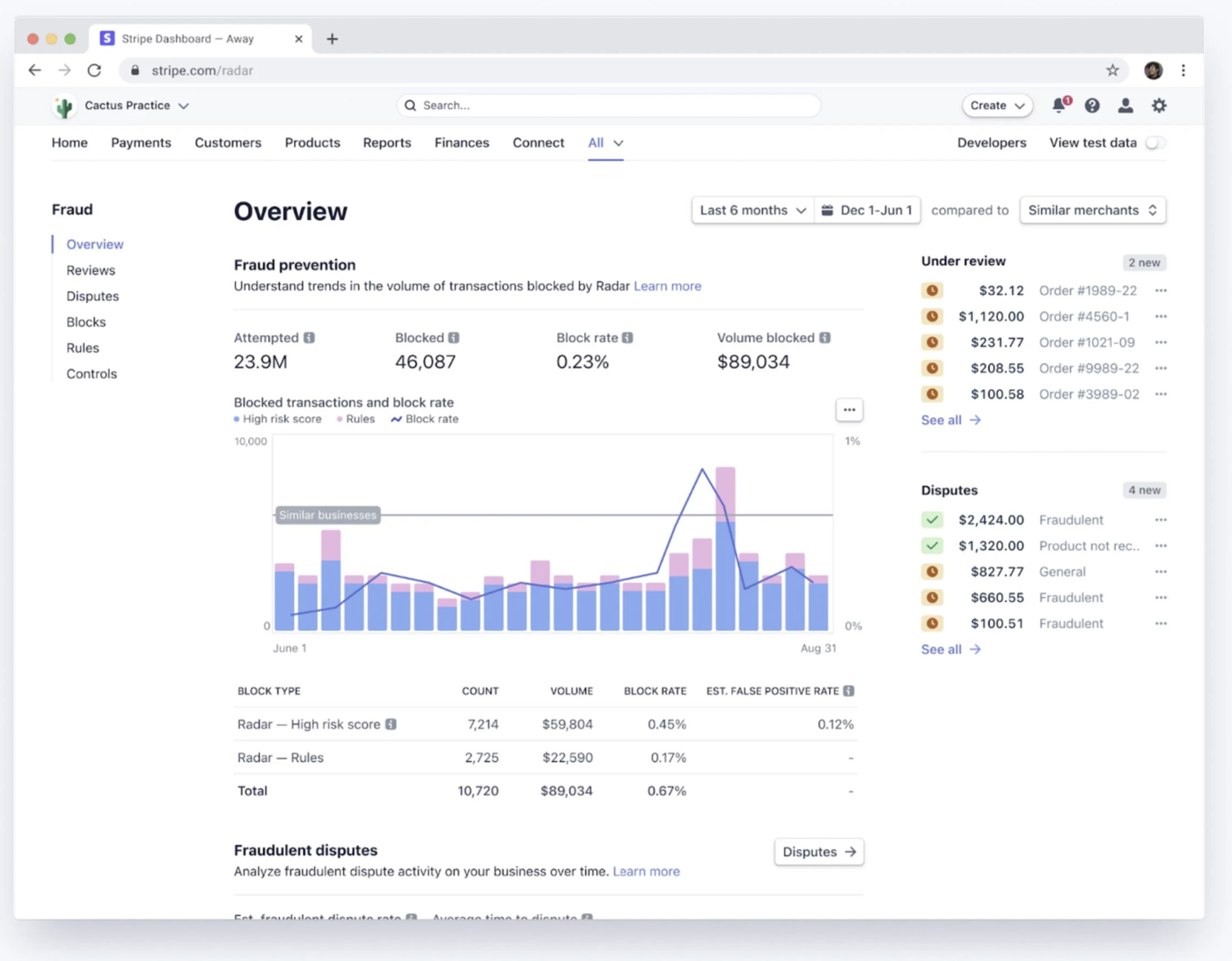Viewport: 1232px width, 961px height.
Task: Open the Last 6 months dropdown
Action: coord(752,209)
